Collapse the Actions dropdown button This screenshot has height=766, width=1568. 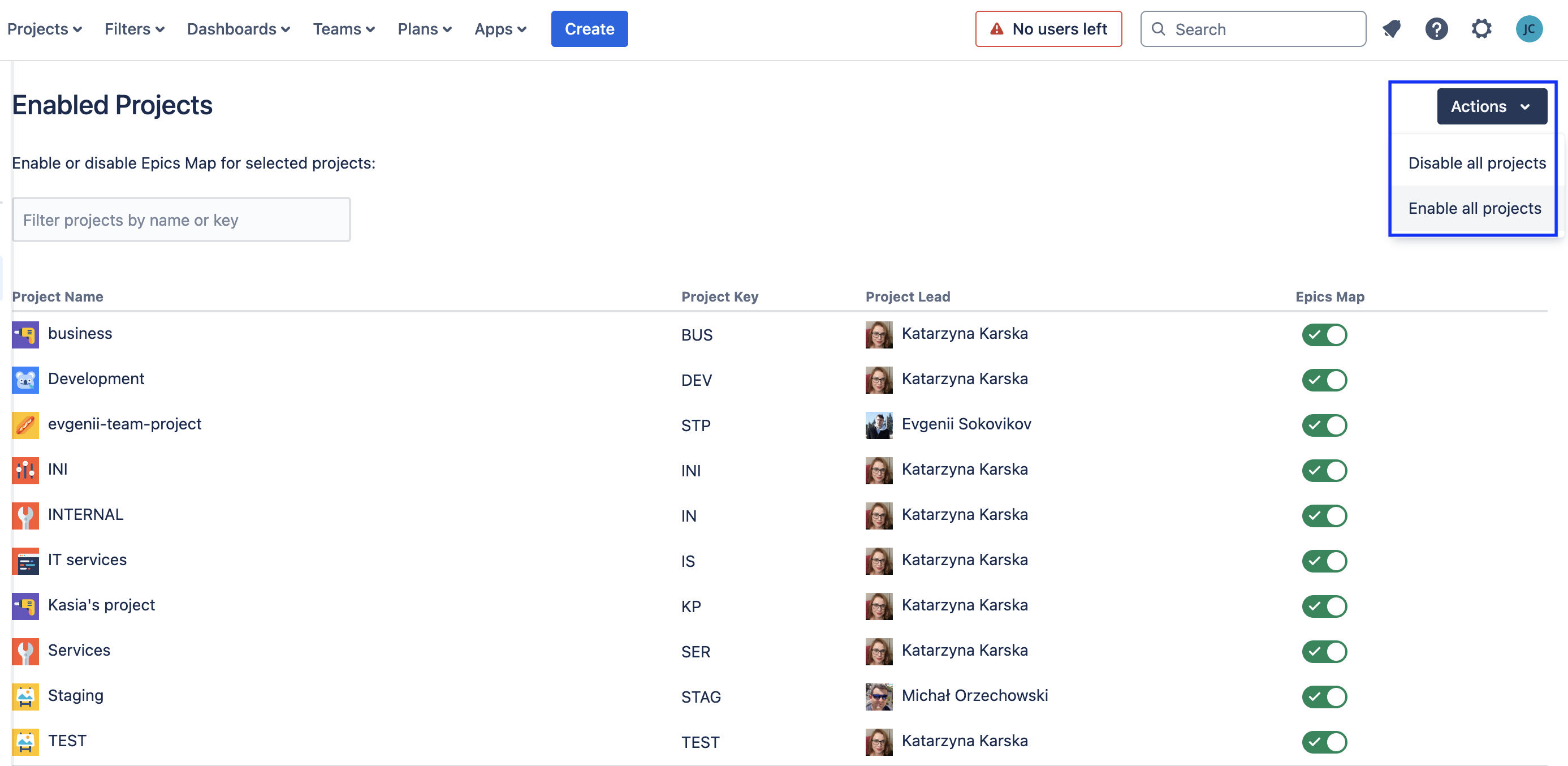coord(1491,106)
